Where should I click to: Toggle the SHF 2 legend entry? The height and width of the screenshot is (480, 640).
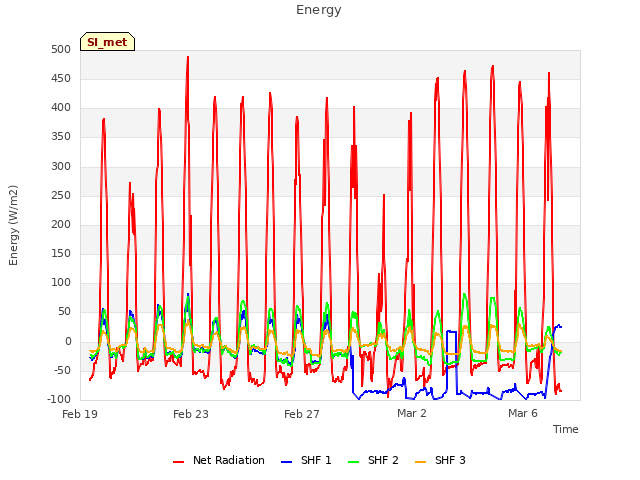(373, 460)
